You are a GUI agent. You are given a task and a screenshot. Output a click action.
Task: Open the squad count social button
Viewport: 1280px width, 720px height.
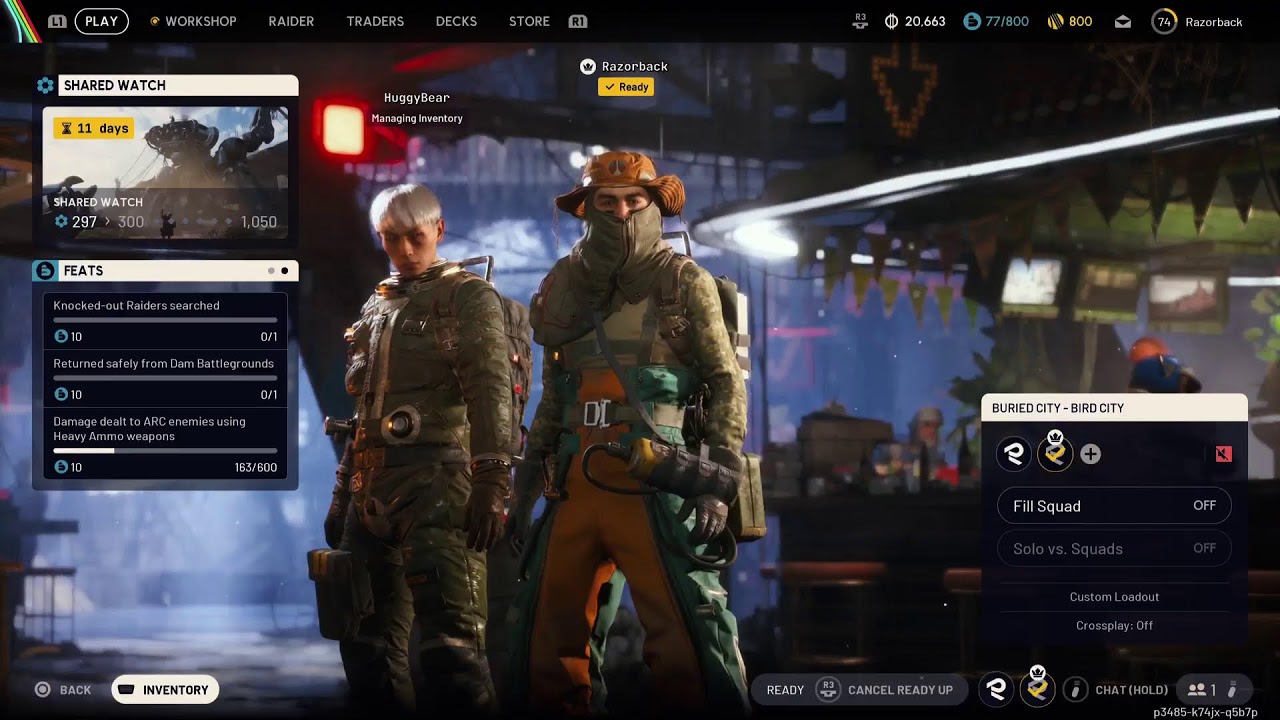(x=1213, y=689)
